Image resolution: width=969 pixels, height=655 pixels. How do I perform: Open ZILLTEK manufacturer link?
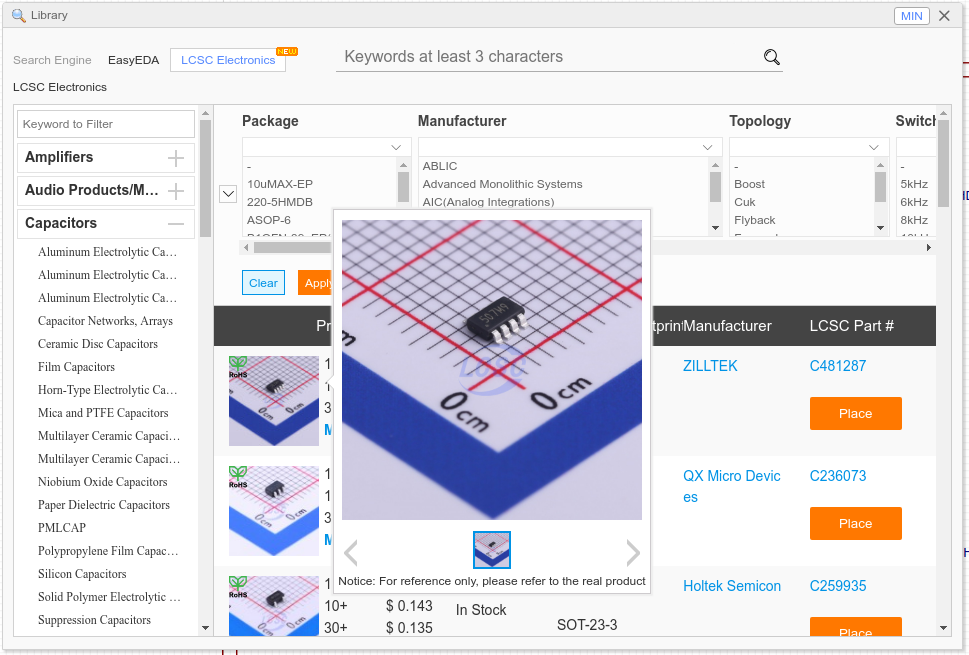tap(710, 366)
